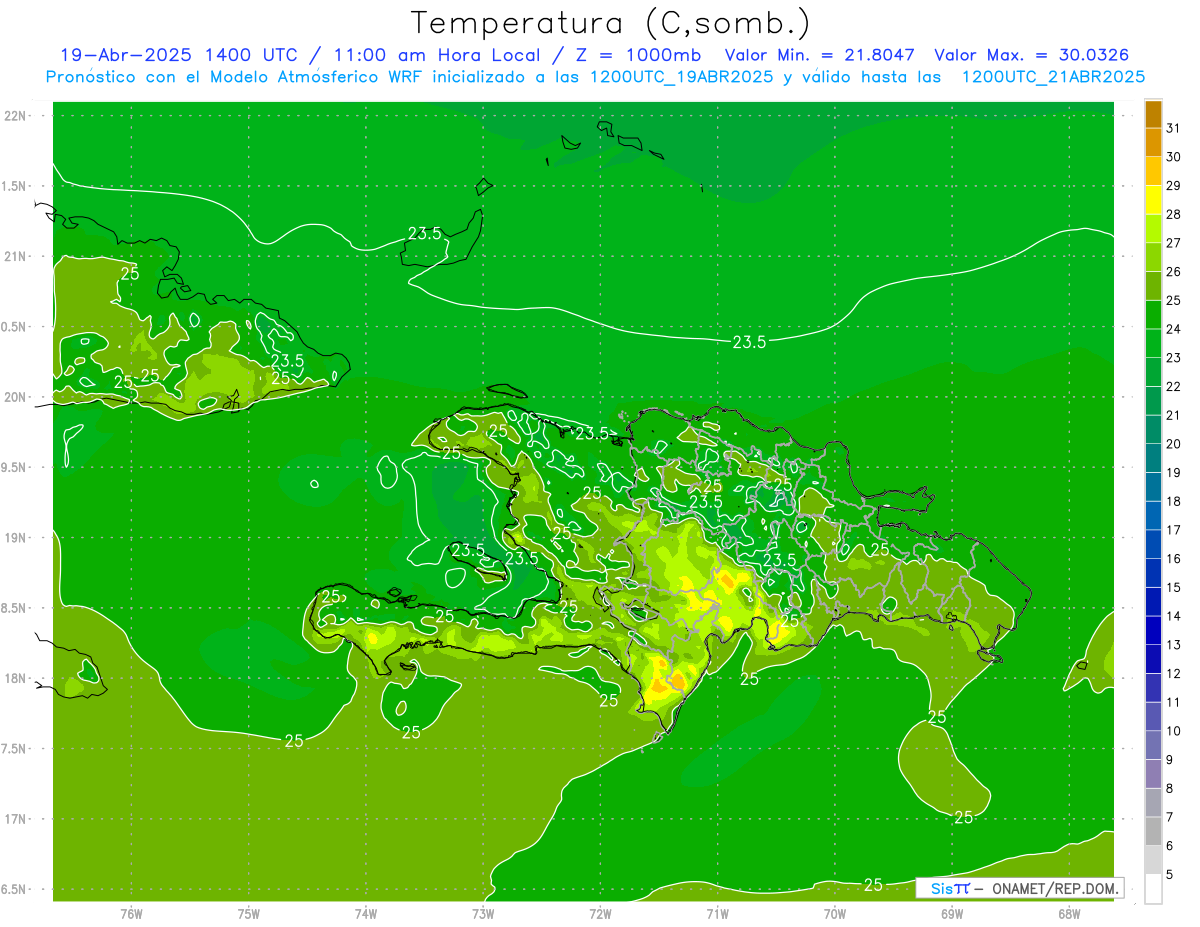Click the 22N latitude axis label
This screenshot has width=1200, height=927.
click(17, 116)
